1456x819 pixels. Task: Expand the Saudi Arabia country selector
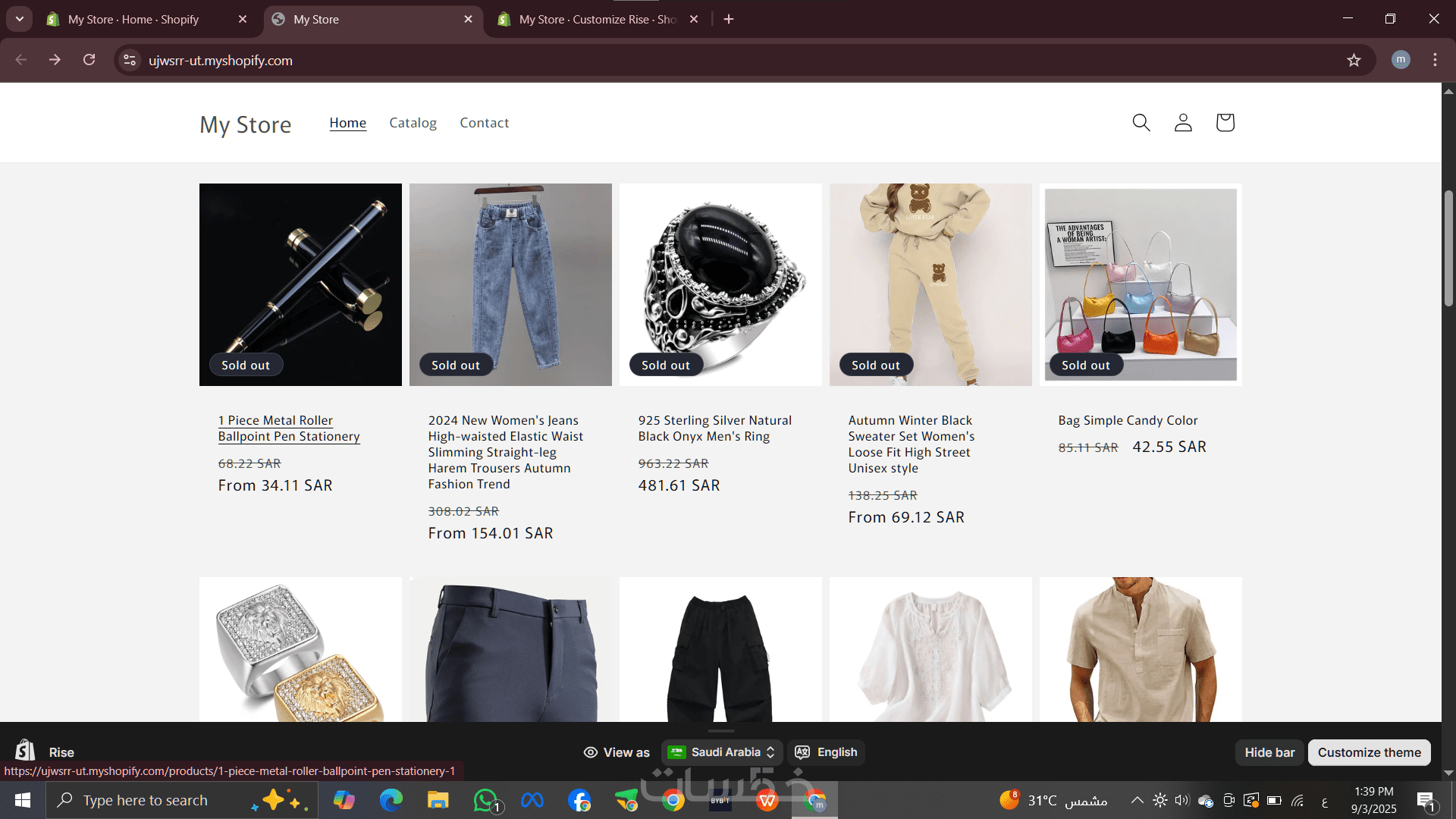coord(722,752)
